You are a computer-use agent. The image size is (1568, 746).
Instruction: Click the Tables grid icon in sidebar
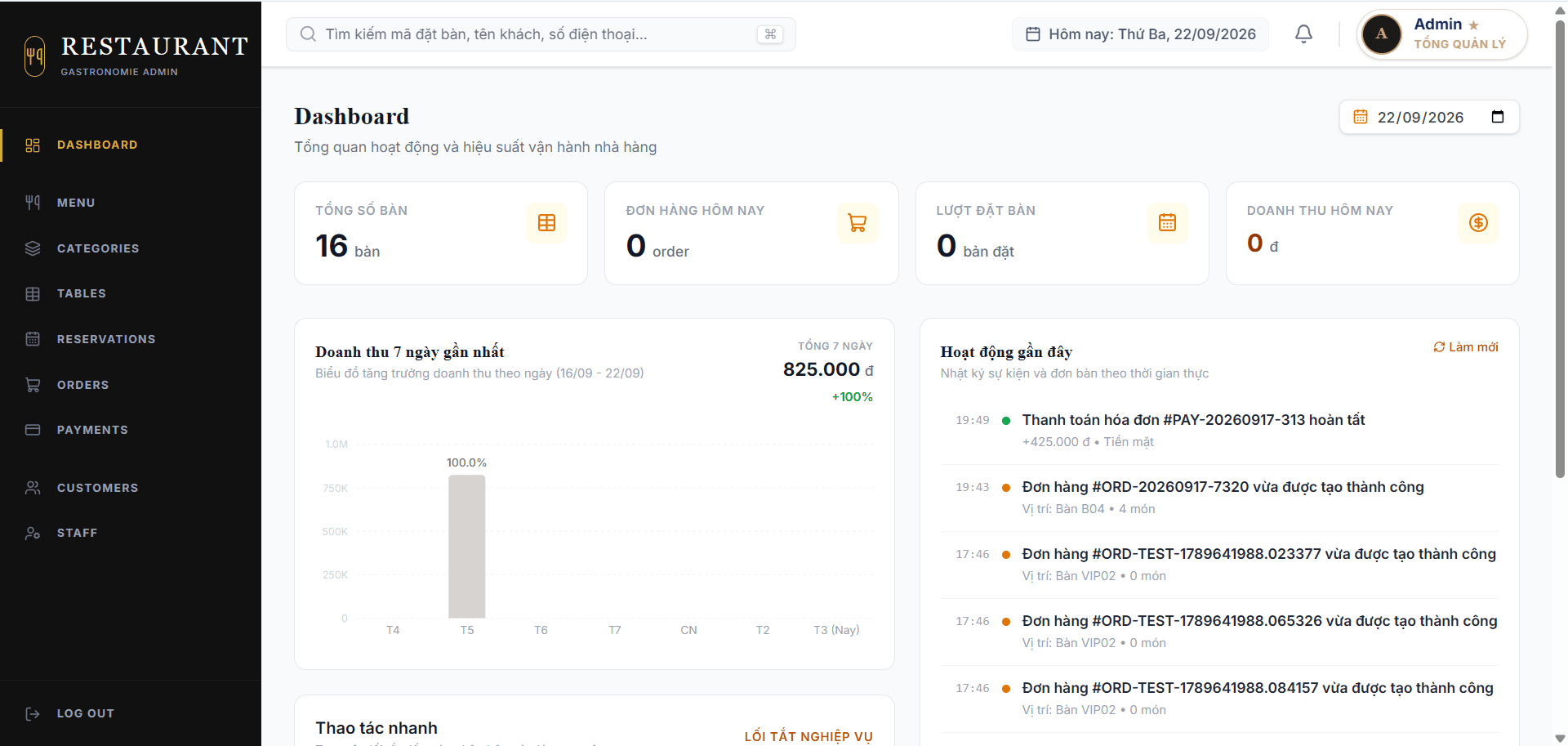coord(33,294)
